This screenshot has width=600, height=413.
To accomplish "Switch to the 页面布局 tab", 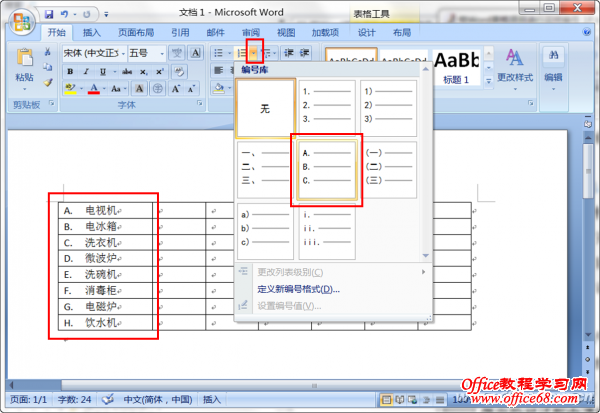I will (x=136, y=33).
